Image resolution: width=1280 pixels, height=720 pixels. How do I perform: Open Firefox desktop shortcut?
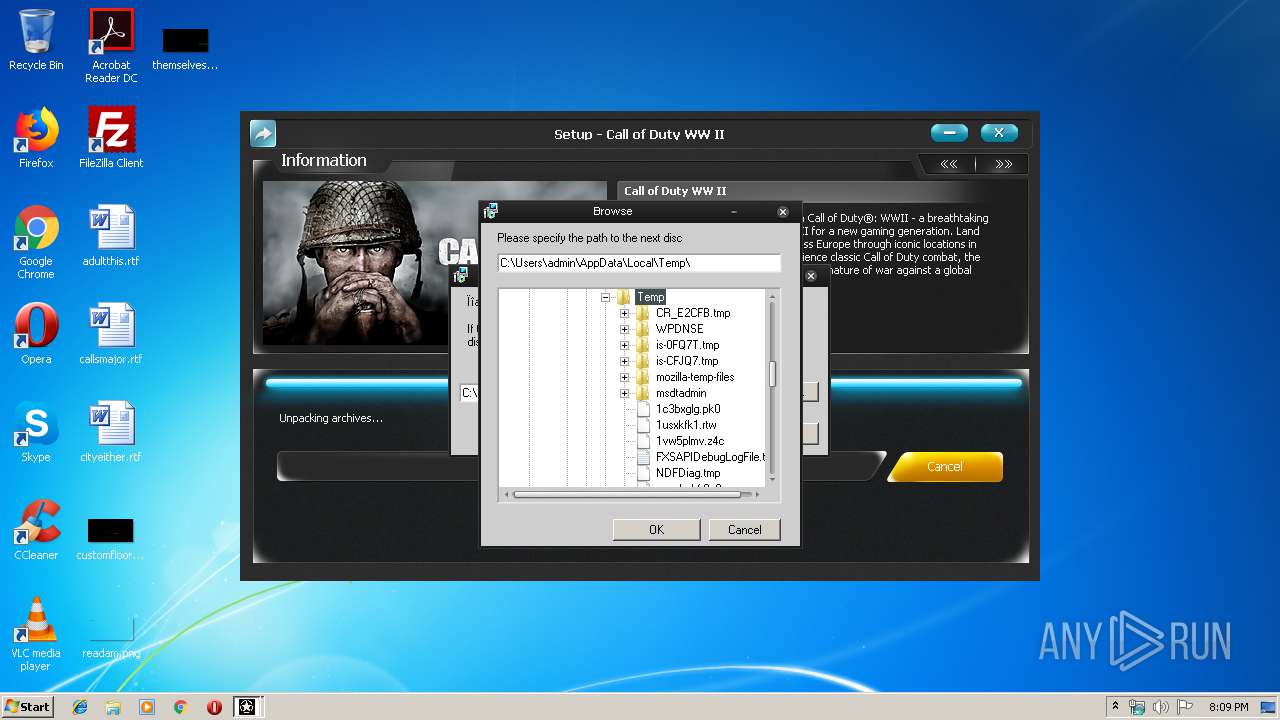[36, 138]
